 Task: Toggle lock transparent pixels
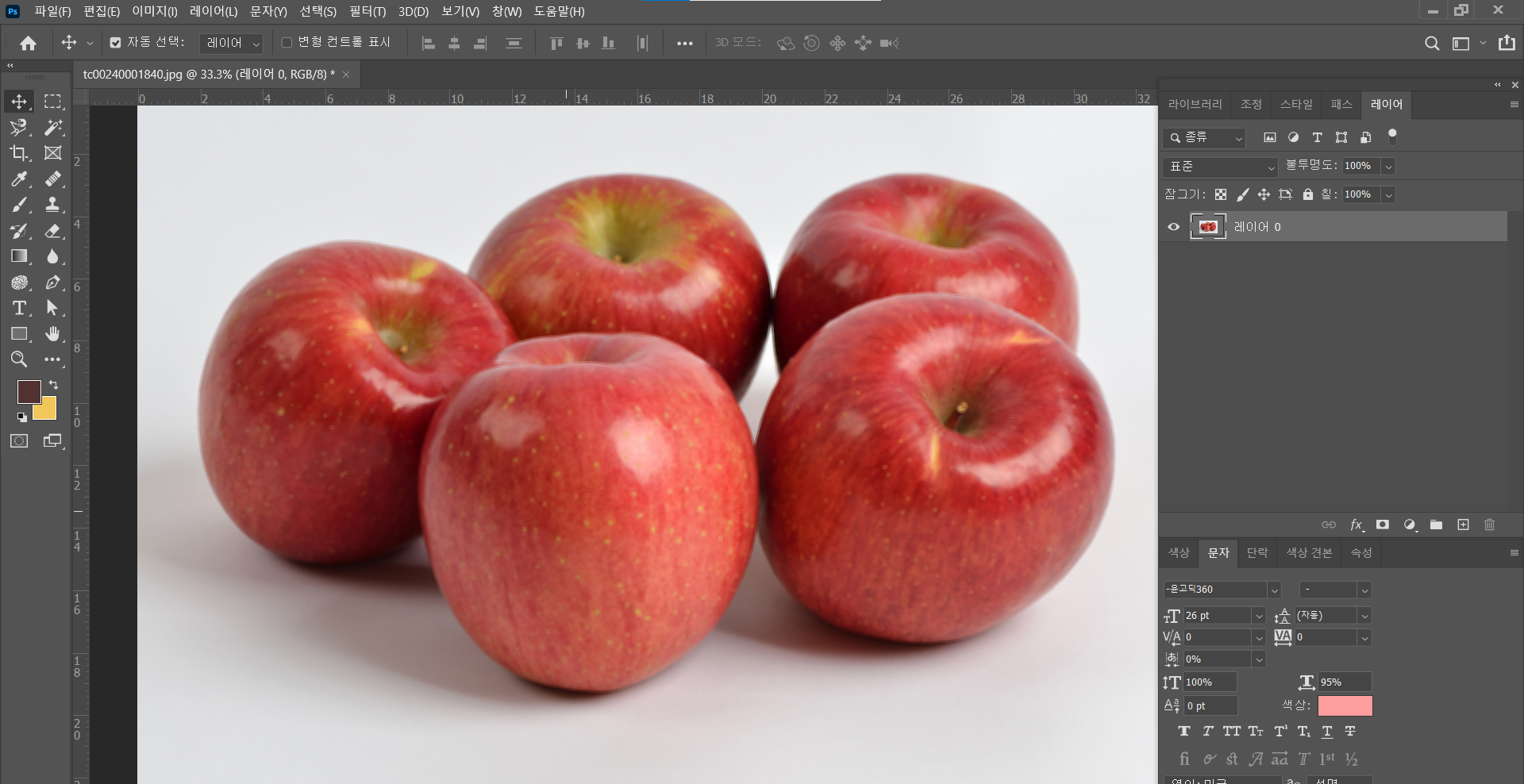(1221, 194)
